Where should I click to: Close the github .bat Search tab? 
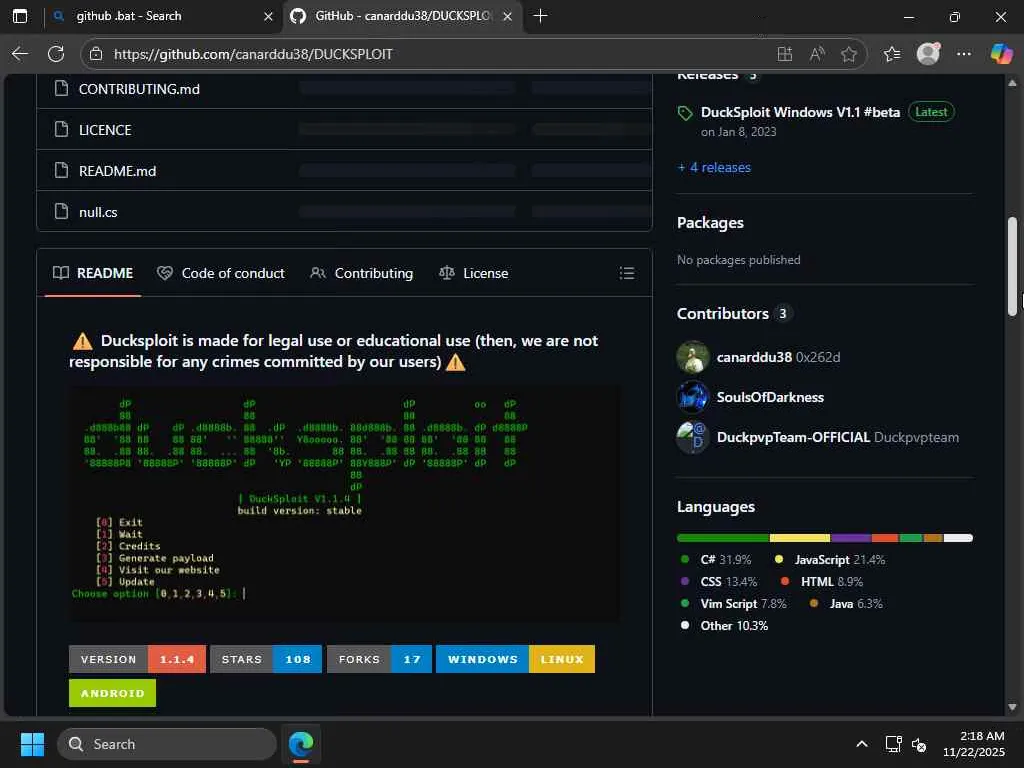pyautogui.click(x=268, y=16)
